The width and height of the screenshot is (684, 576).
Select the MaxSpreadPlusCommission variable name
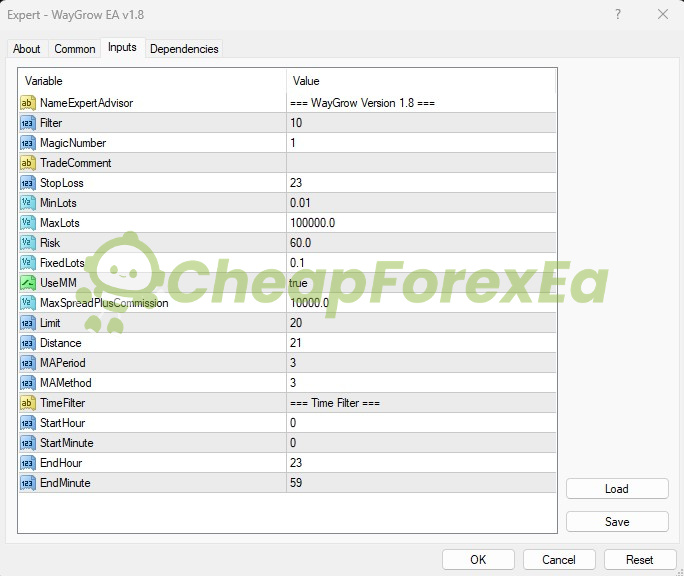click(x=104, y=303)
